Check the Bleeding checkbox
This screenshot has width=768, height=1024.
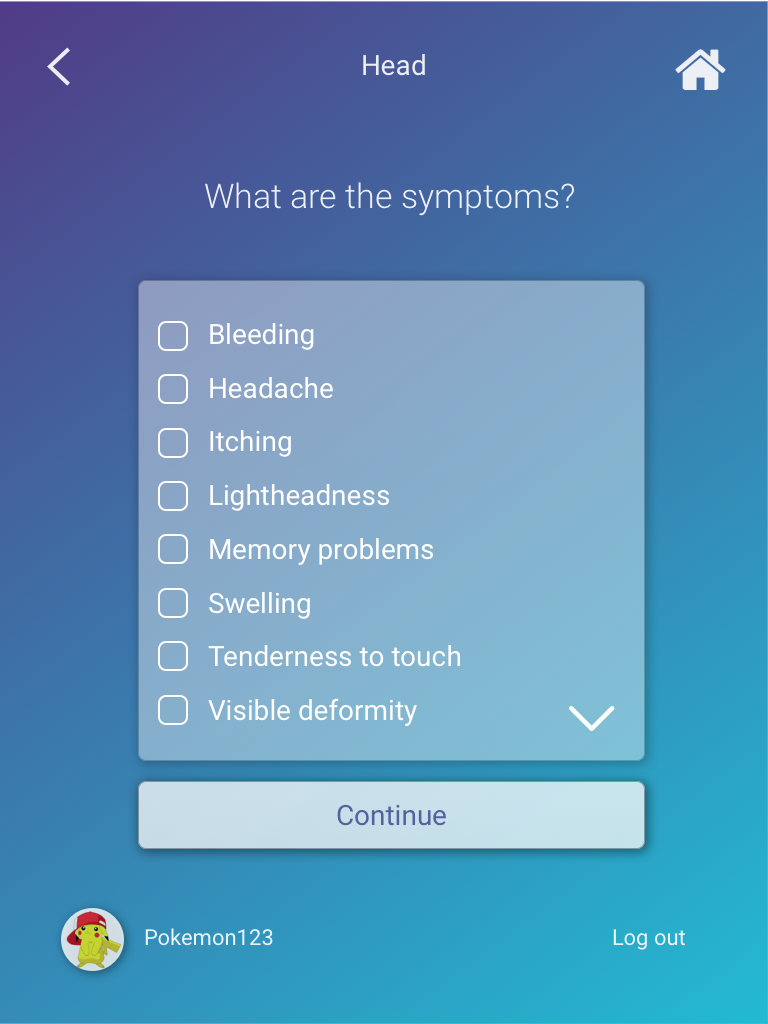(173, 336)
